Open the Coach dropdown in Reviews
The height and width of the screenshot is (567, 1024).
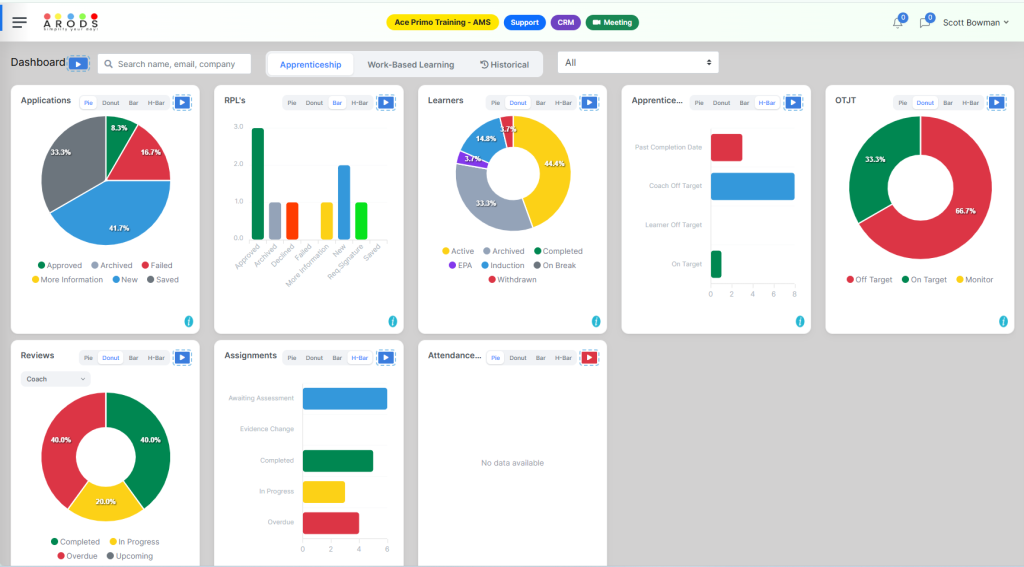[56, 379]
